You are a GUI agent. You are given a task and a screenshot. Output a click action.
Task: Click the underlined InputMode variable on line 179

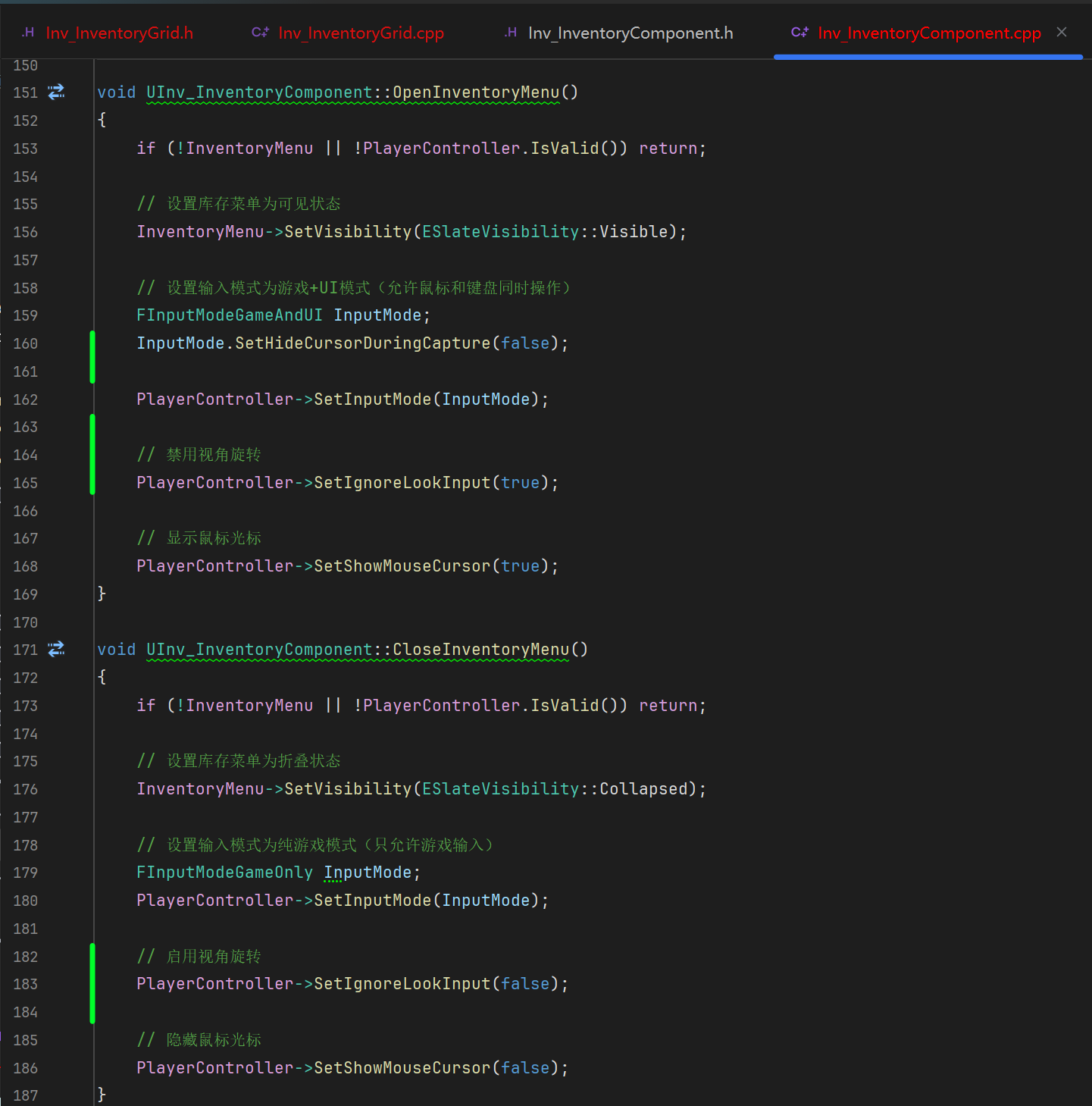[x=368, y=873]
